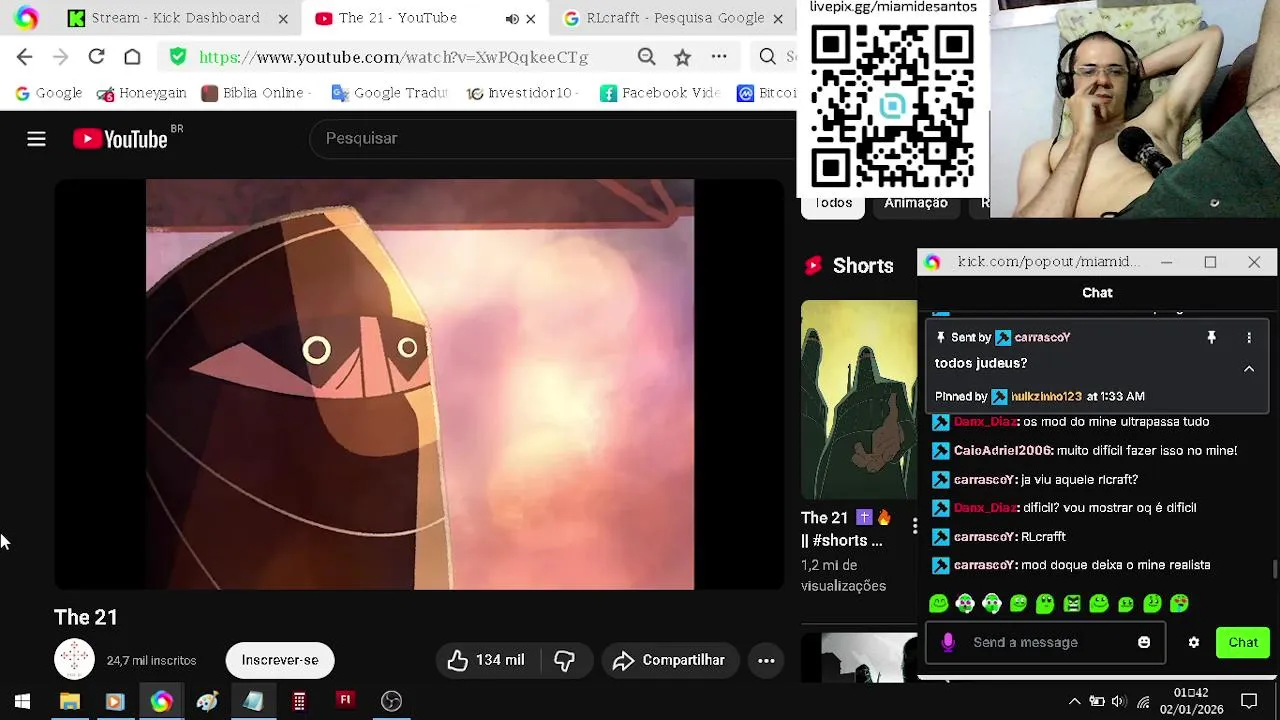
Task: Open The 21 shorts thumbnail
Action: pos(858,399)
